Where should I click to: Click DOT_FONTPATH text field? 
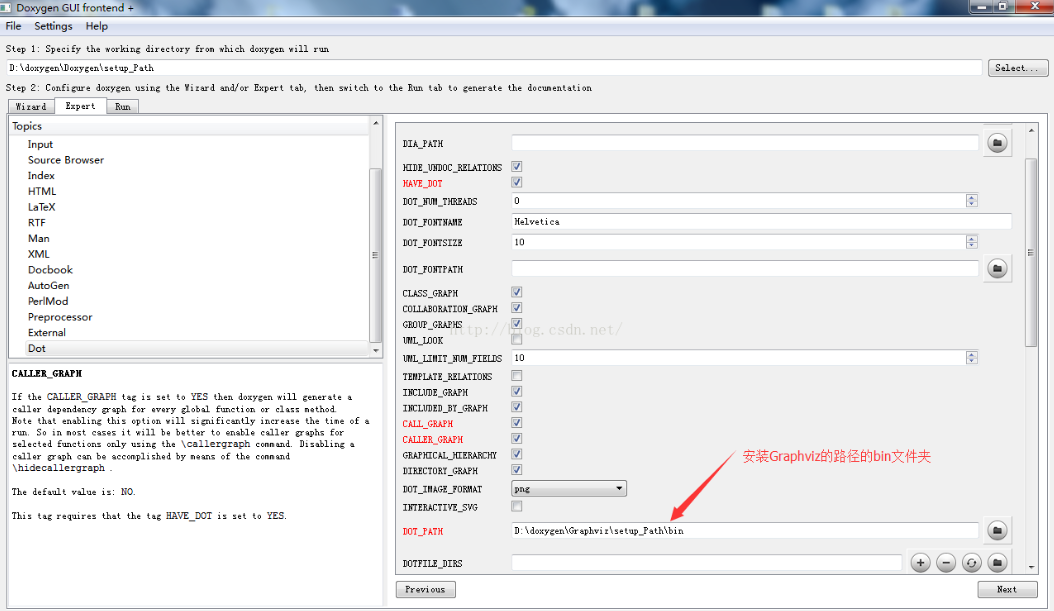click(745, 269)
